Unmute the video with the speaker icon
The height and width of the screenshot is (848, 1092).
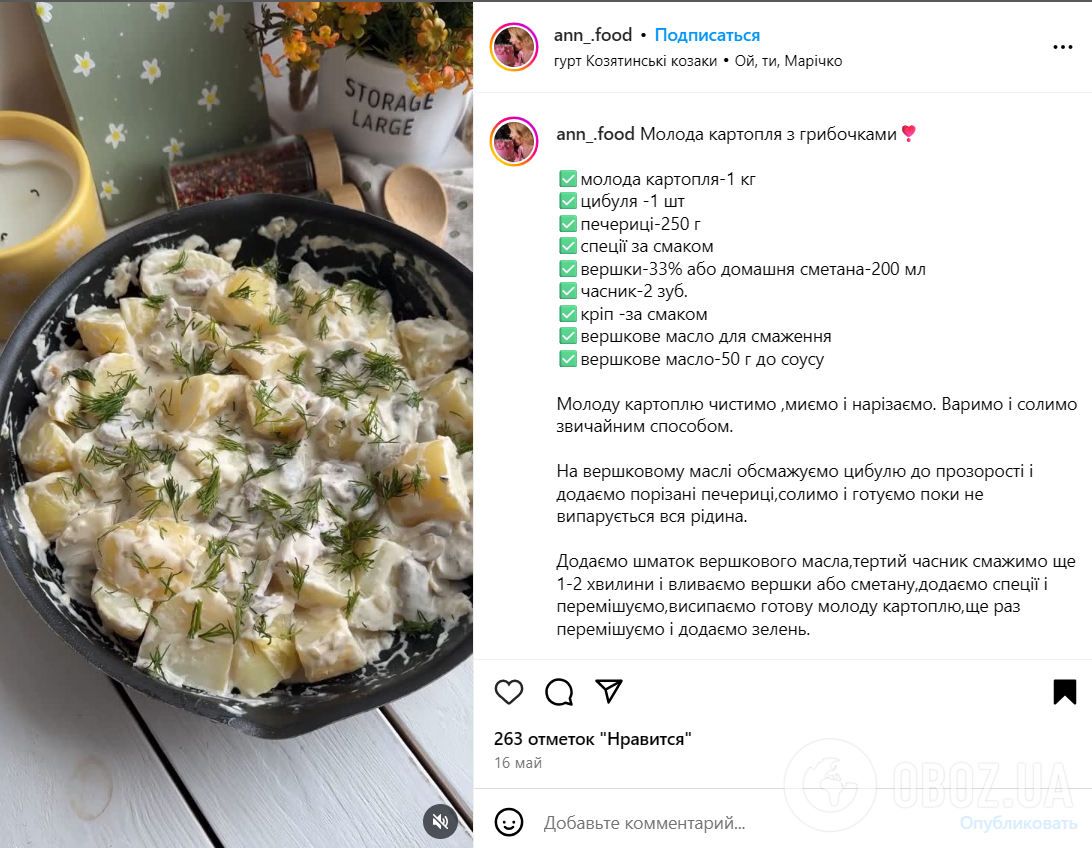click(x=440, y=822)
